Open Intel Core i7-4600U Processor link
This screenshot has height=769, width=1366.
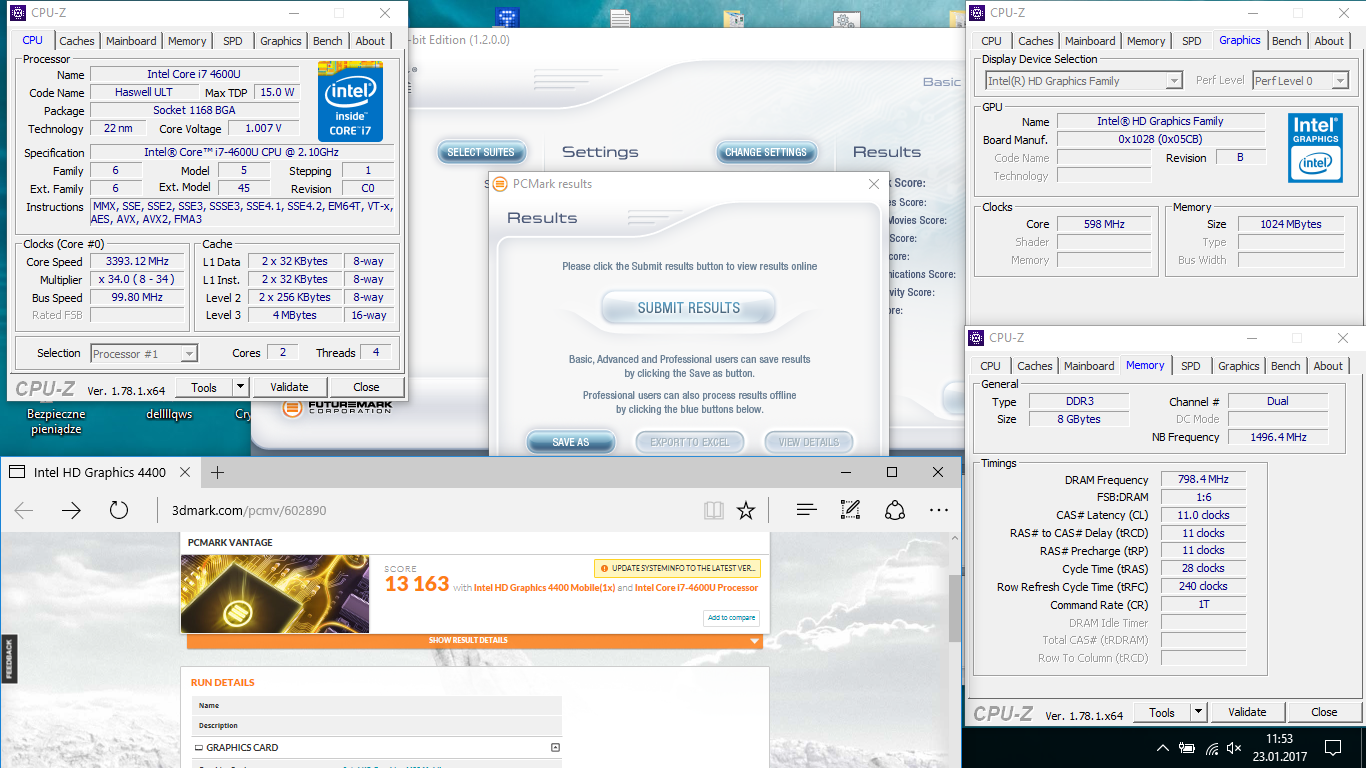click(697, 588)
